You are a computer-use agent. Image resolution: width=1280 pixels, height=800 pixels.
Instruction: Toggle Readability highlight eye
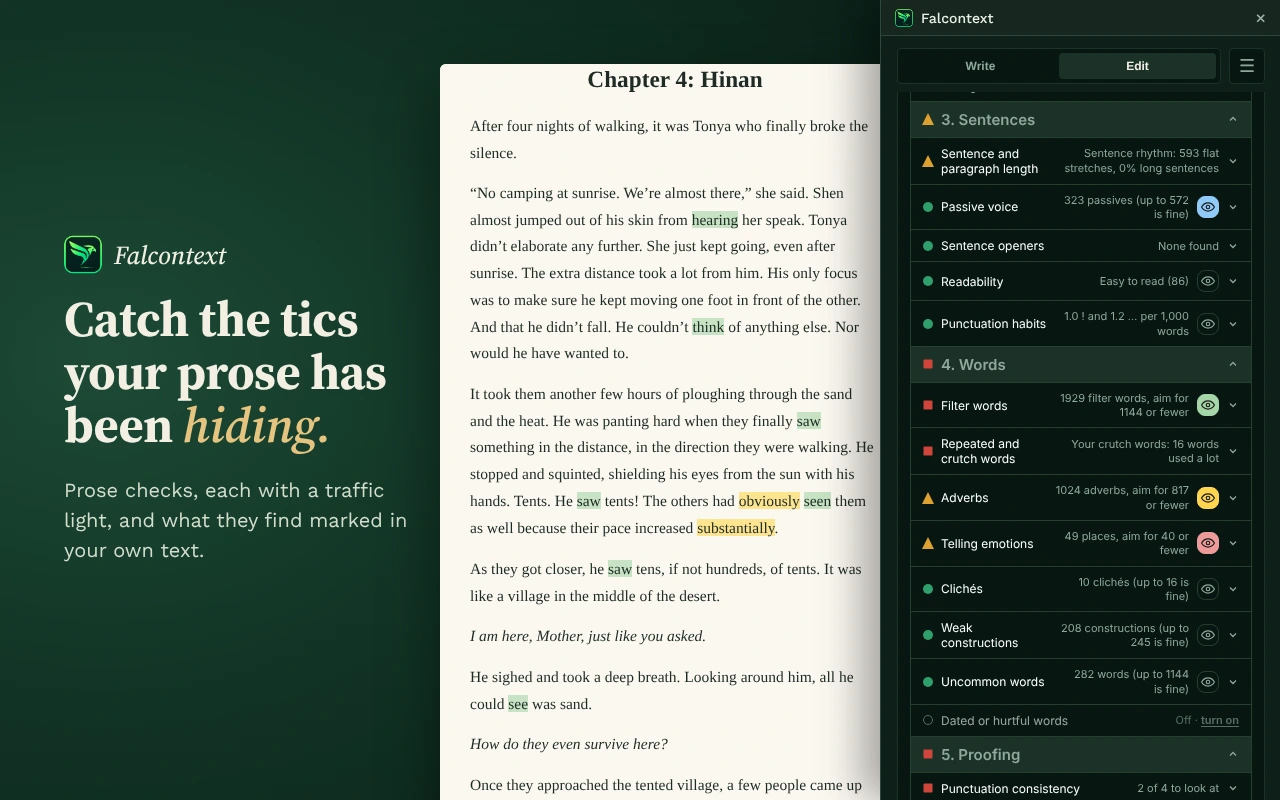tap(1208, 282)
